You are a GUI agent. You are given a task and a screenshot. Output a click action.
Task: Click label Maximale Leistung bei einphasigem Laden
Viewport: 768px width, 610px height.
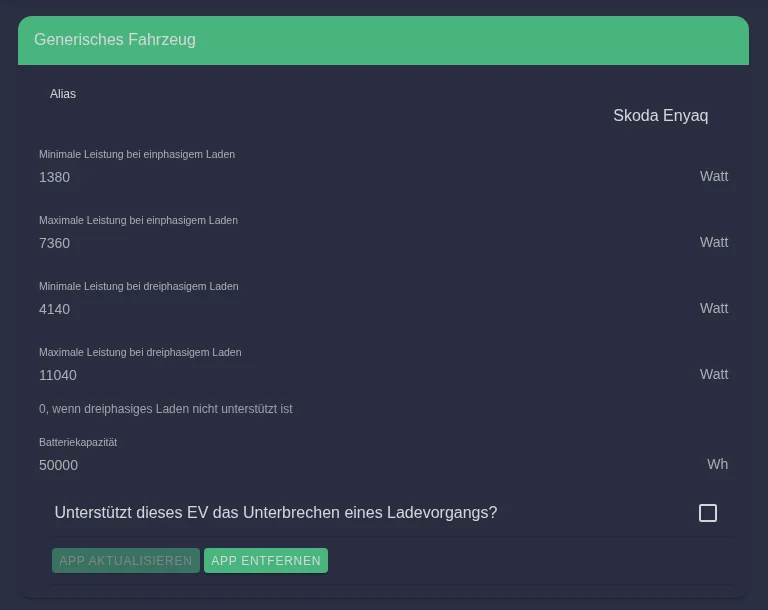(139, 220)
